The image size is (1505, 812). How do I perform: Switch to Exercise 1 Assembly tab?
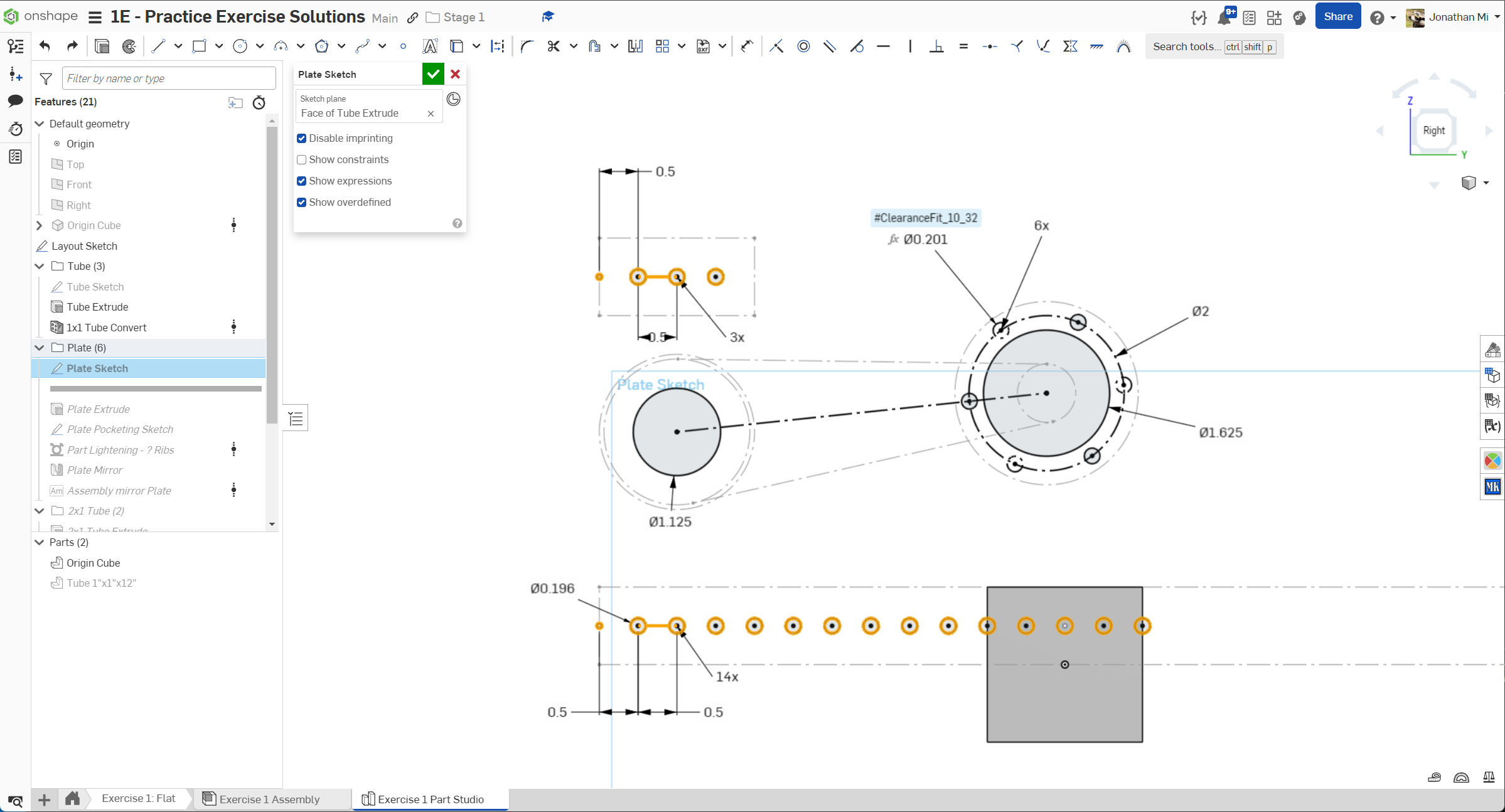click(269, 799)
